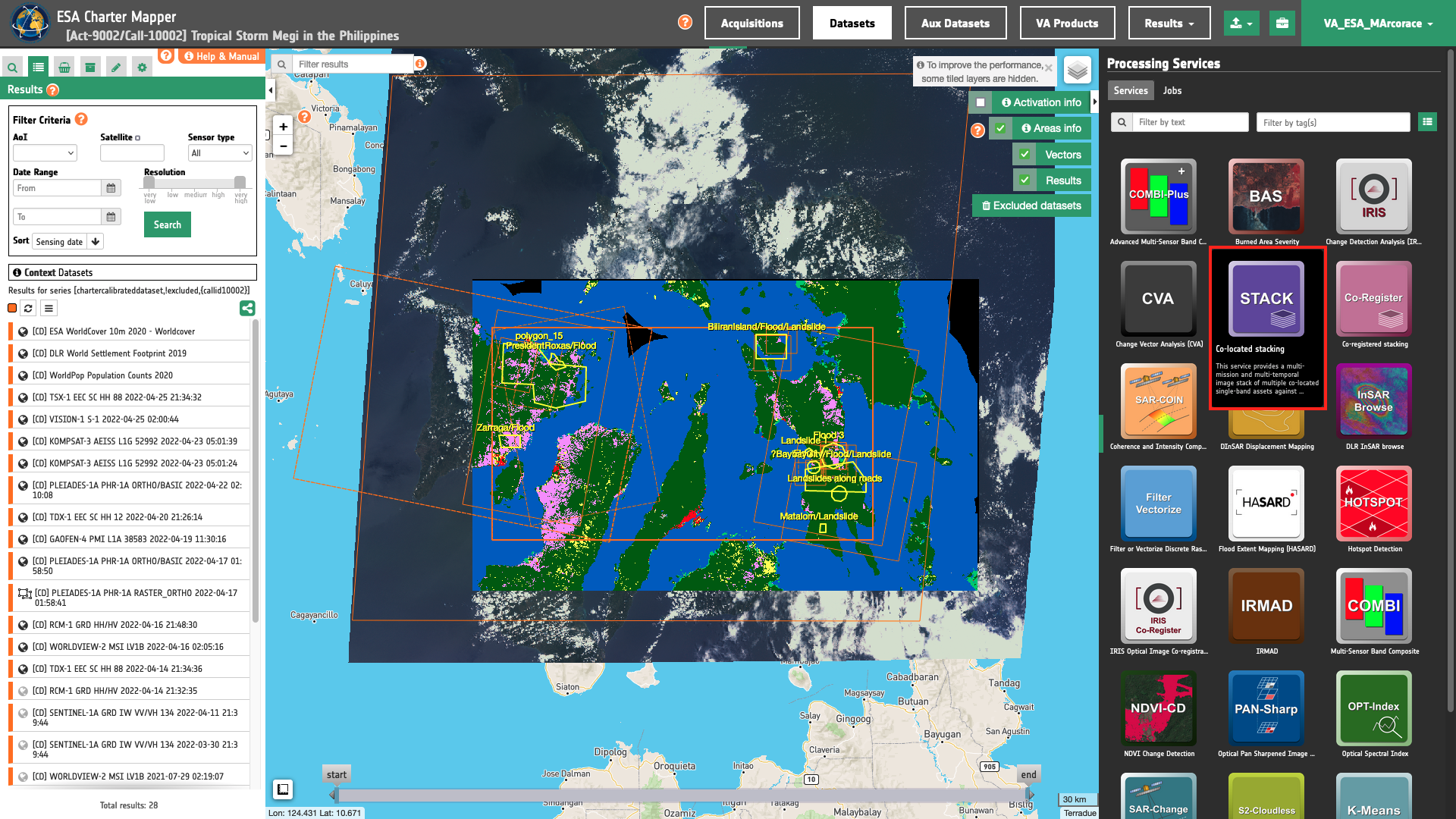Open the Co-Register stacking service
The width and height of the screenshot is (1456, 819).
click(x=1373, y=299)
